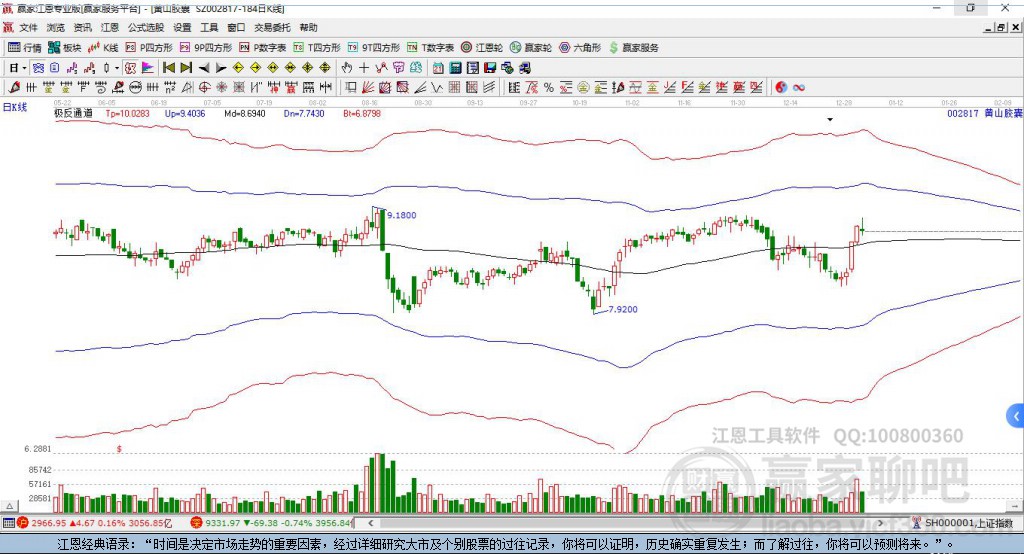Open the calculator icon
1024x554 pixels.
pos(455,68)
